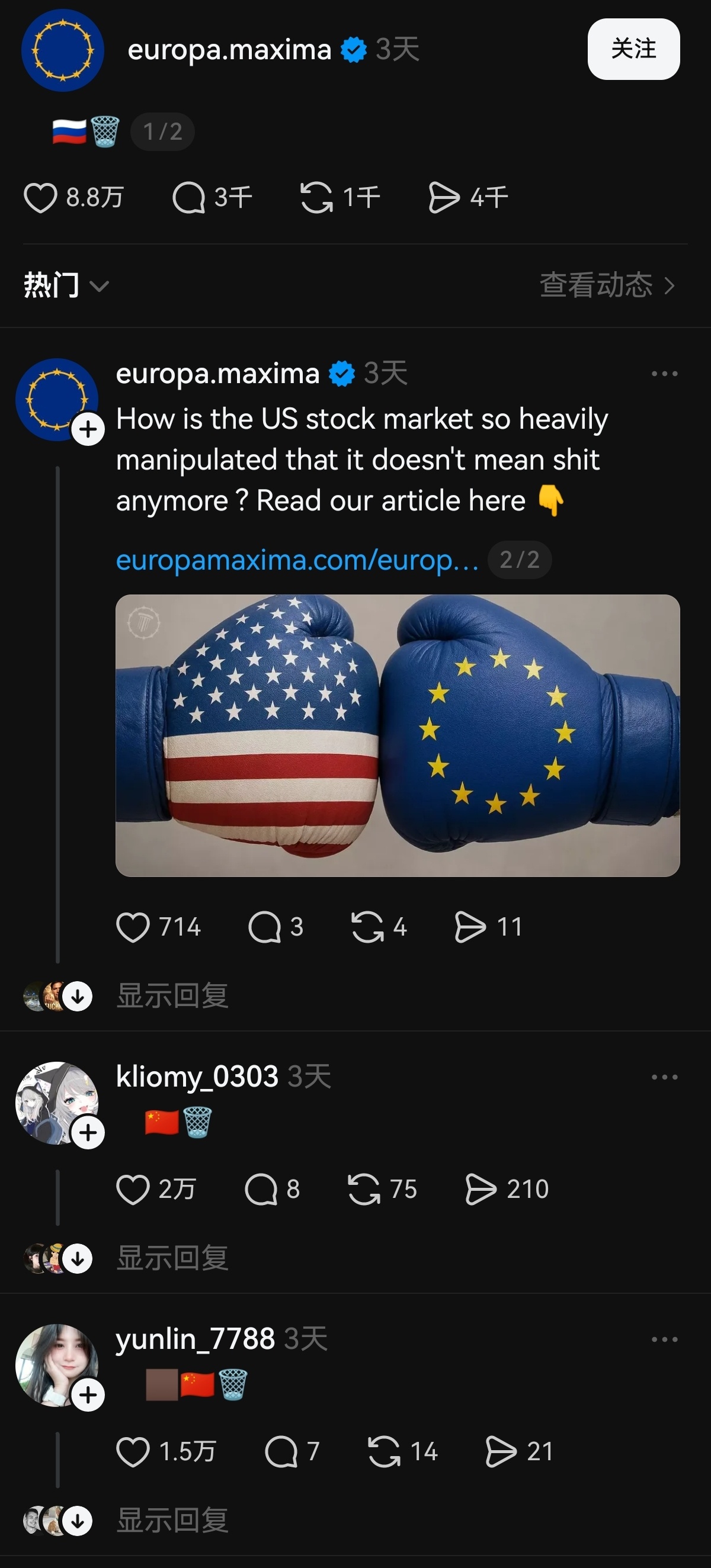Follow kliomy_0303 via avatar plus badge
The height and width of the screenshot is (1568, 711).
point(88,1133)
